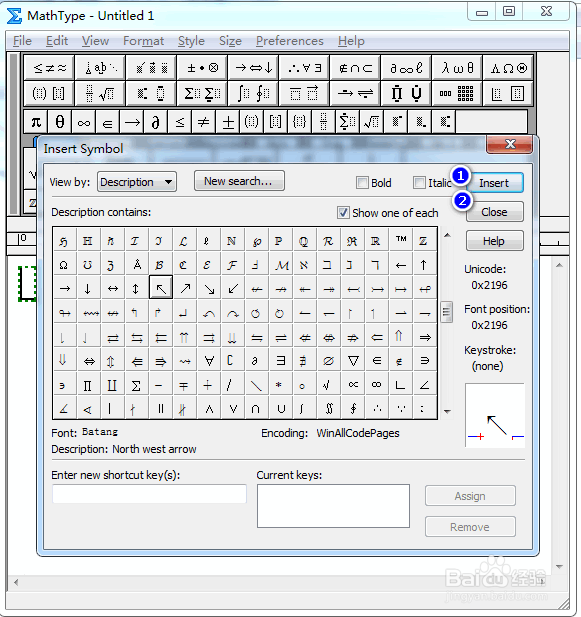Enable the Italic checkbox

(x=419, y=183)
